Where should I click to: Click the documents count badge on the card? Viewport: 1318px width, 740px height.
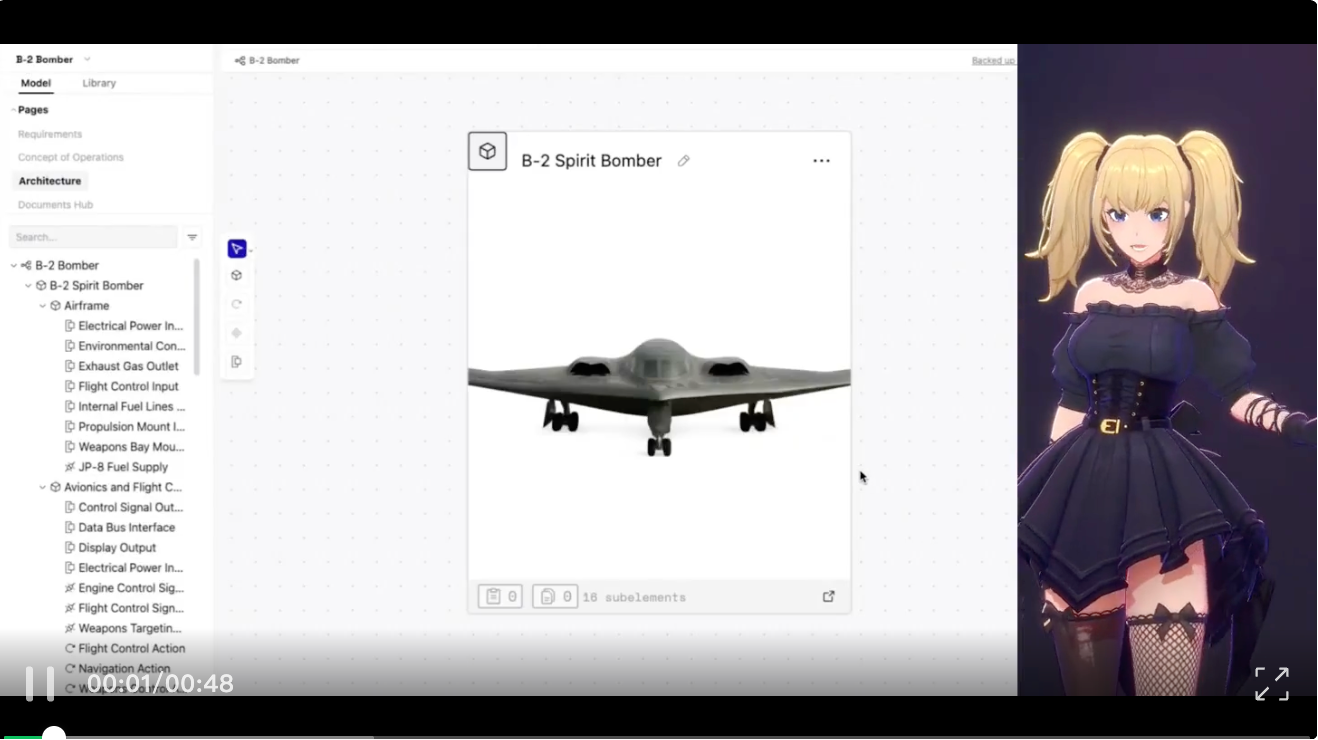555,597
